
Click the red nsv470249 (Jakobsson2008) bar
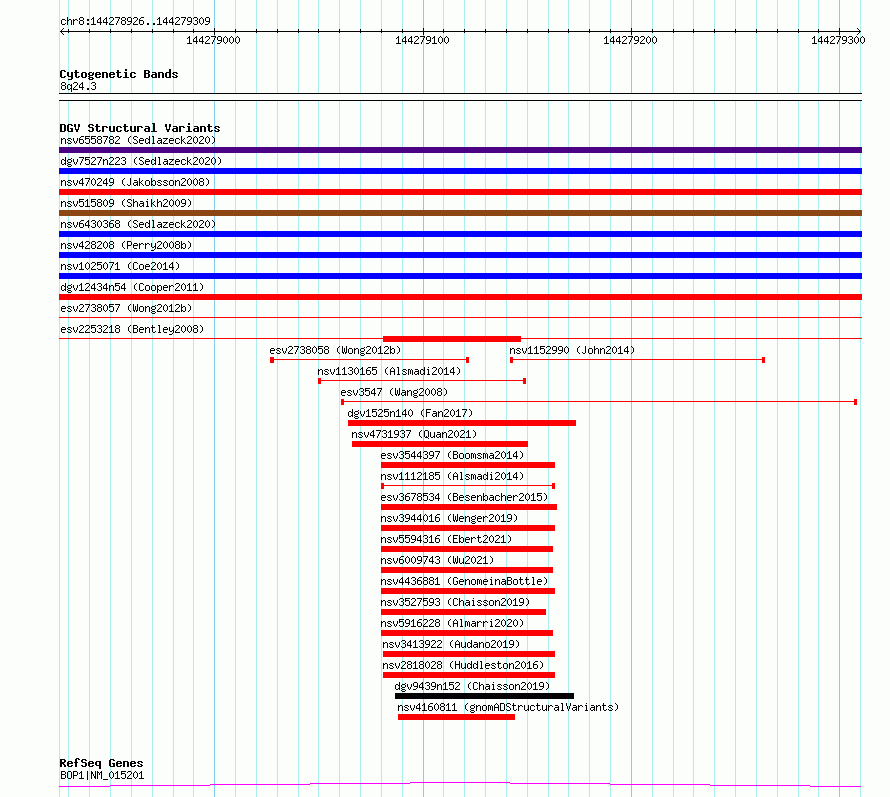[460, 192]
